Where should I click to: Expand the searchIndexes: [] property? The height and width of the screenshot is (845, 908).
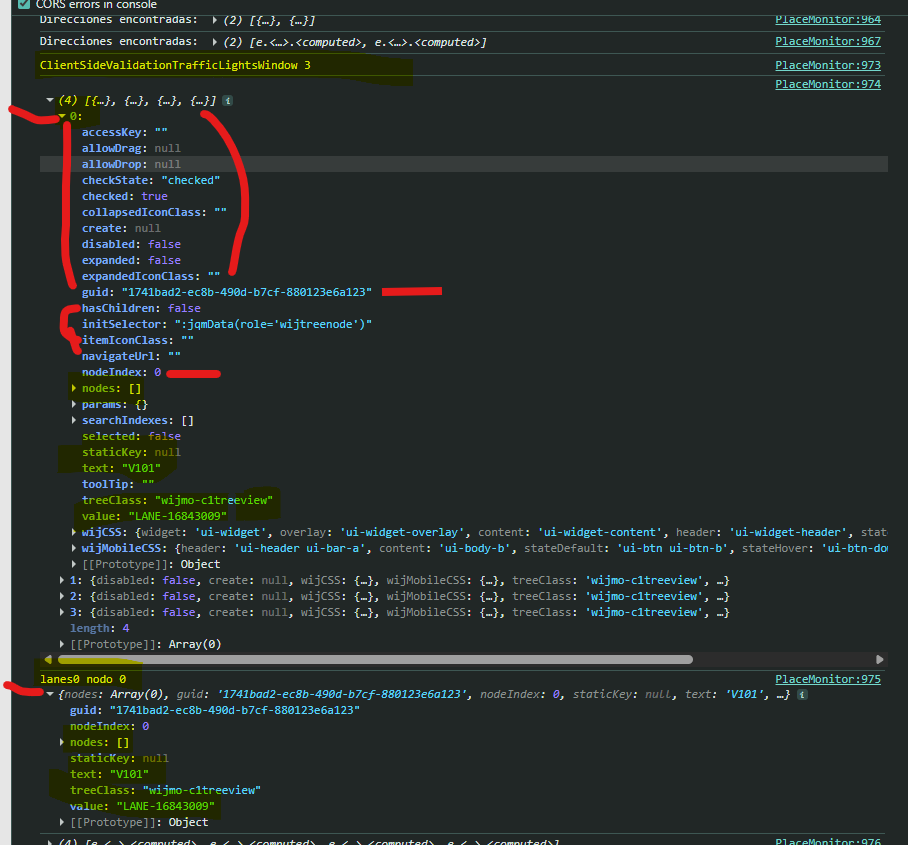(x=74, y=420)
